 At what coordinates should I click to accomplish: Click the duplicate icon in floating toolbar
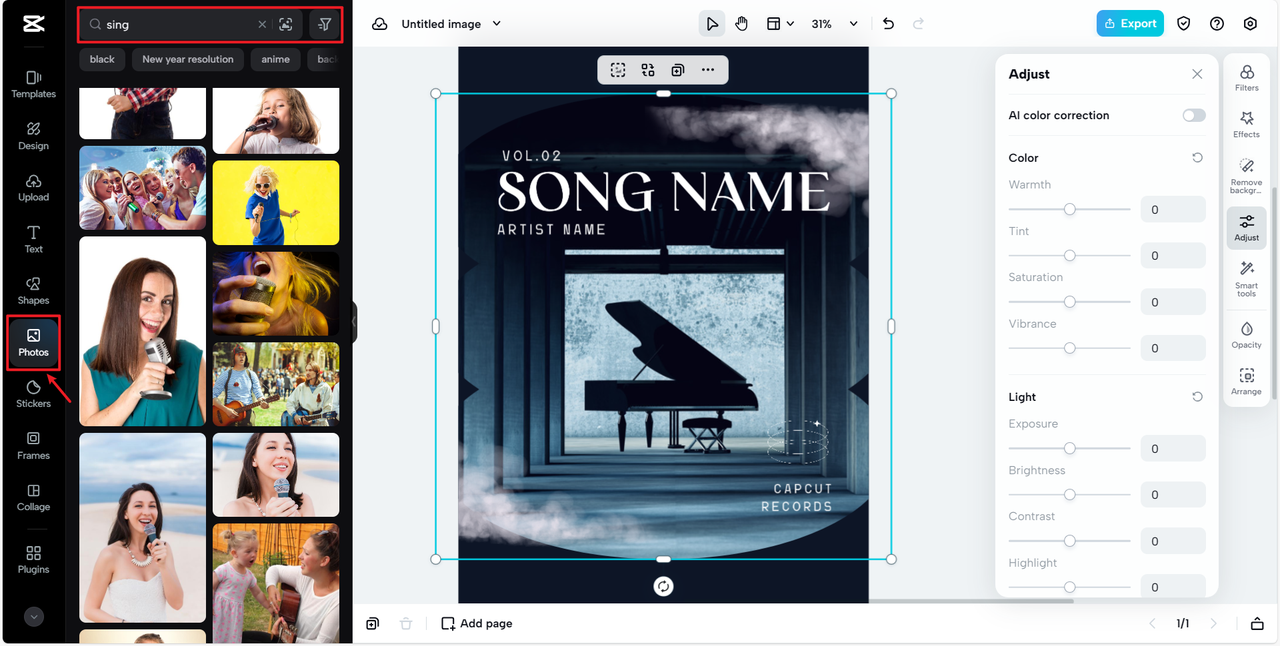(678, 70)
